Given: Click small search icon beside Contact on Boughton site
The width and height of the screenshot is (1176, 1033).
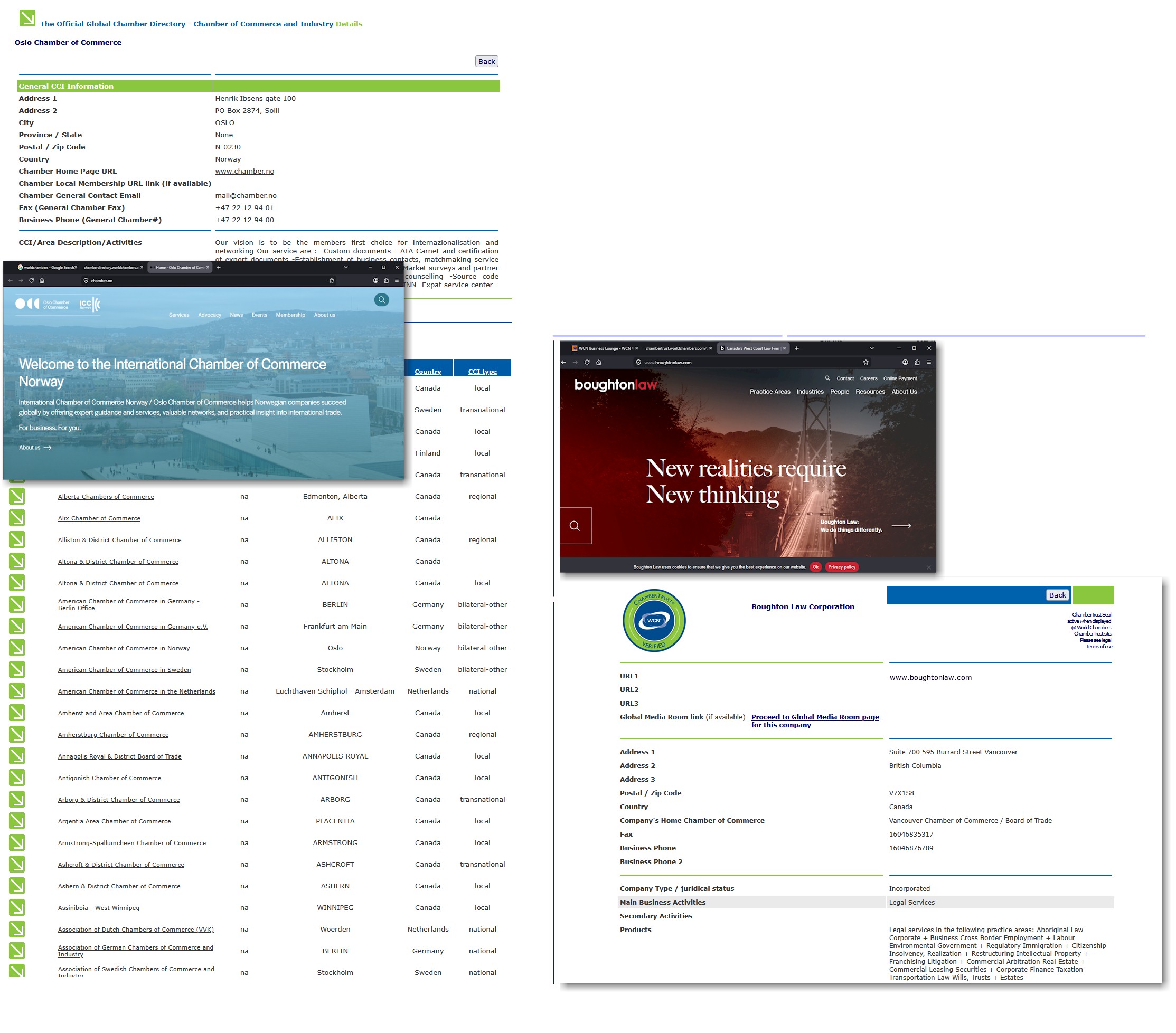Looking at the screenshot, I should click(827, 378).
